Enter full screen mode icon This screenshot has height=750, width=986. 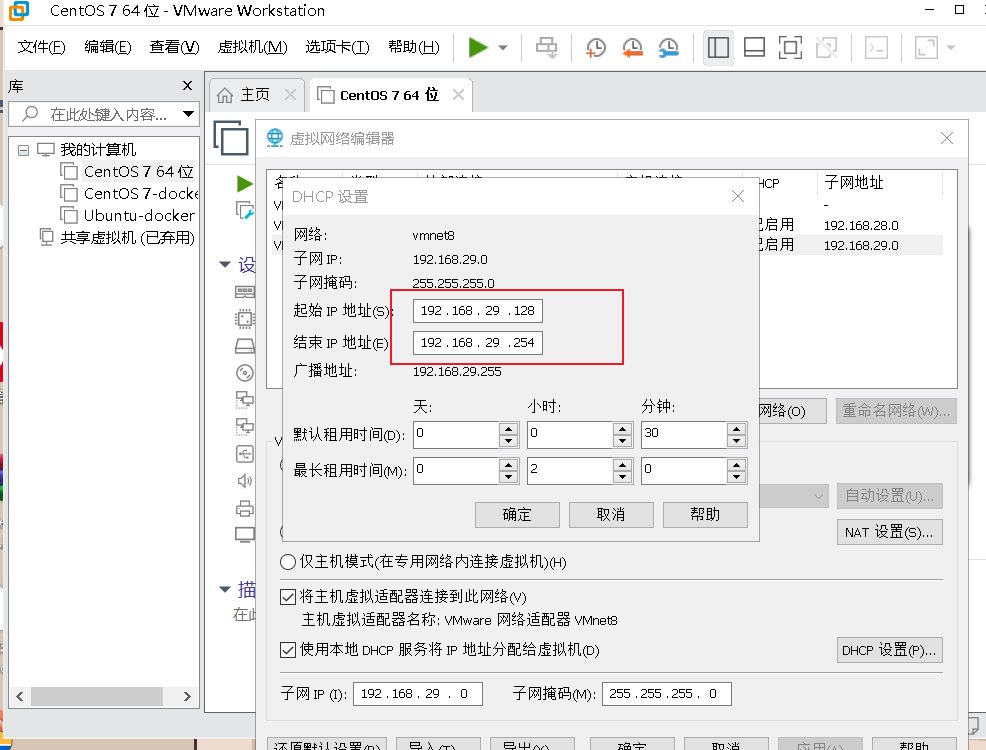(790, 47)
